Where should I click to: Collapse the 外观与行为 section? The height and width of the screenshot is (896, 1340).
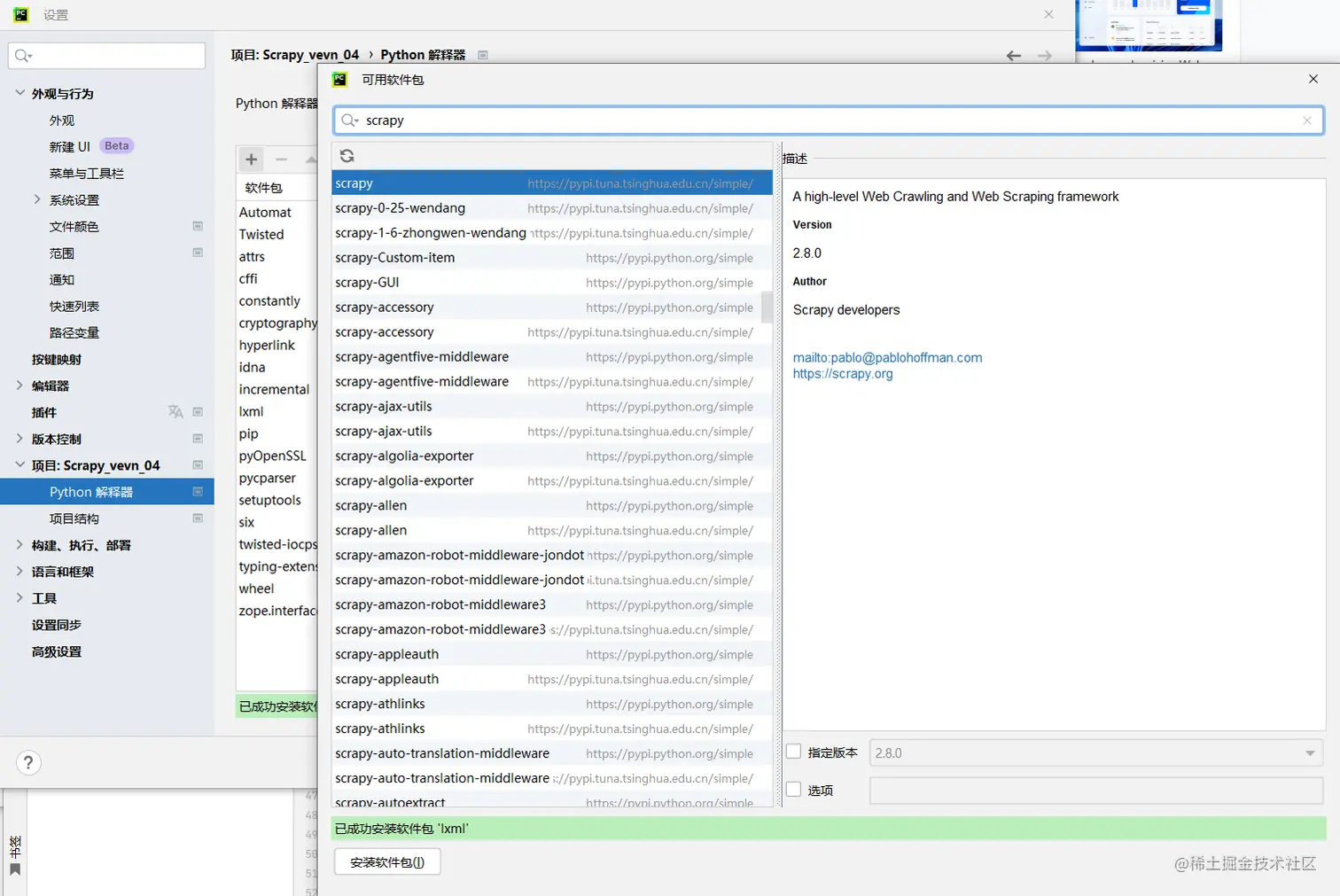pyautogui.click(x=19, y=93)
